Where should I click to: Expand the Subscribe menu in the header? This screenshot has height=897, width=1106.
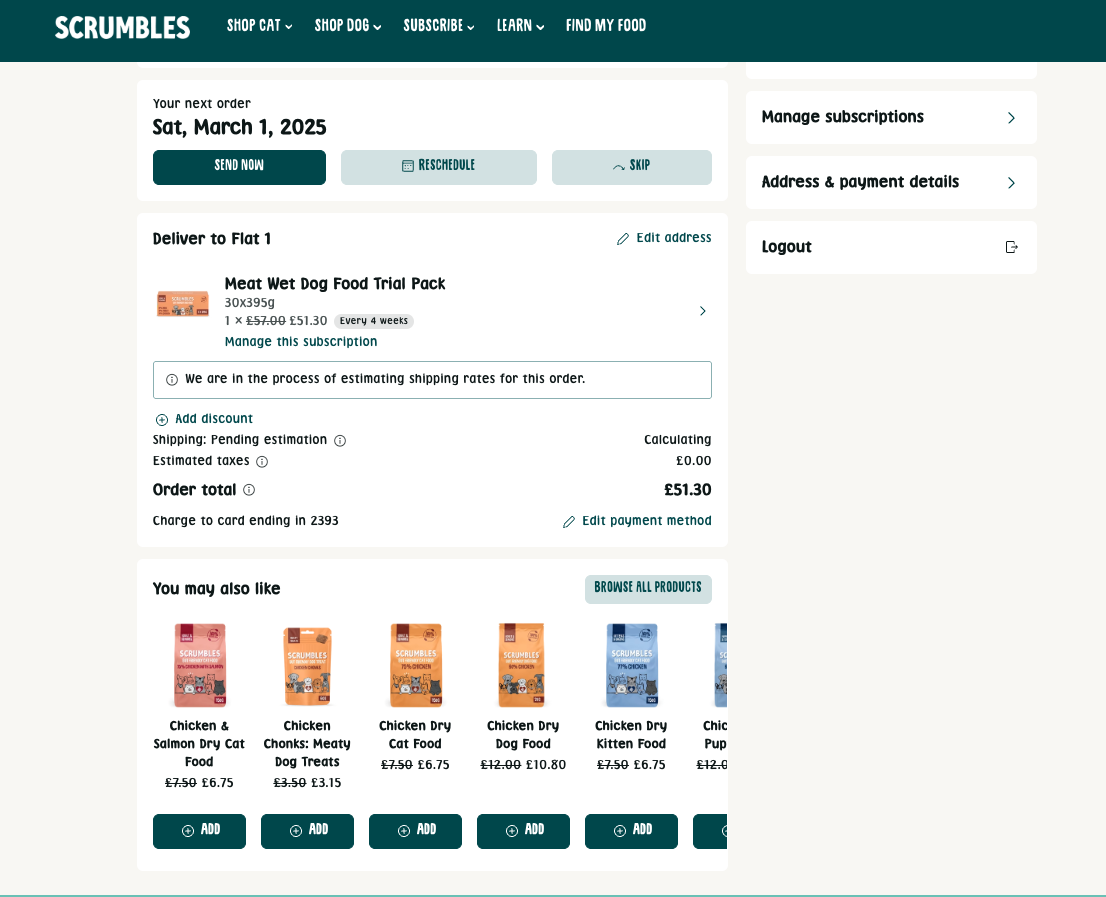click(x=438, y=26)
